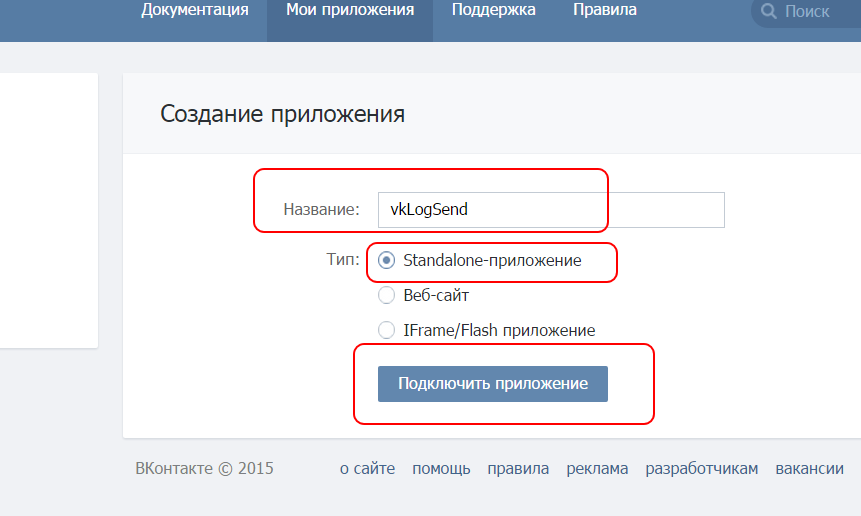Open the Поддержка section
This screenshot has width=861, height=516.
click(x=494, y=10)
